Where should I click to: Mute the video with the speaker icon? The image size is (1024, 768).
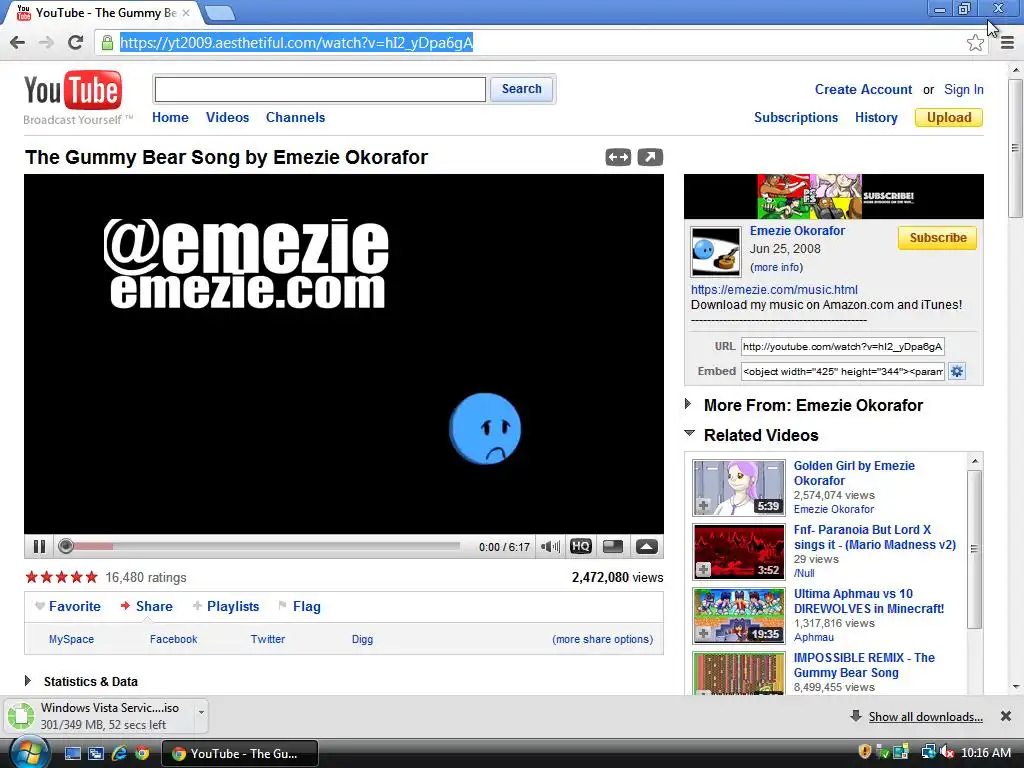pos(551,547)
